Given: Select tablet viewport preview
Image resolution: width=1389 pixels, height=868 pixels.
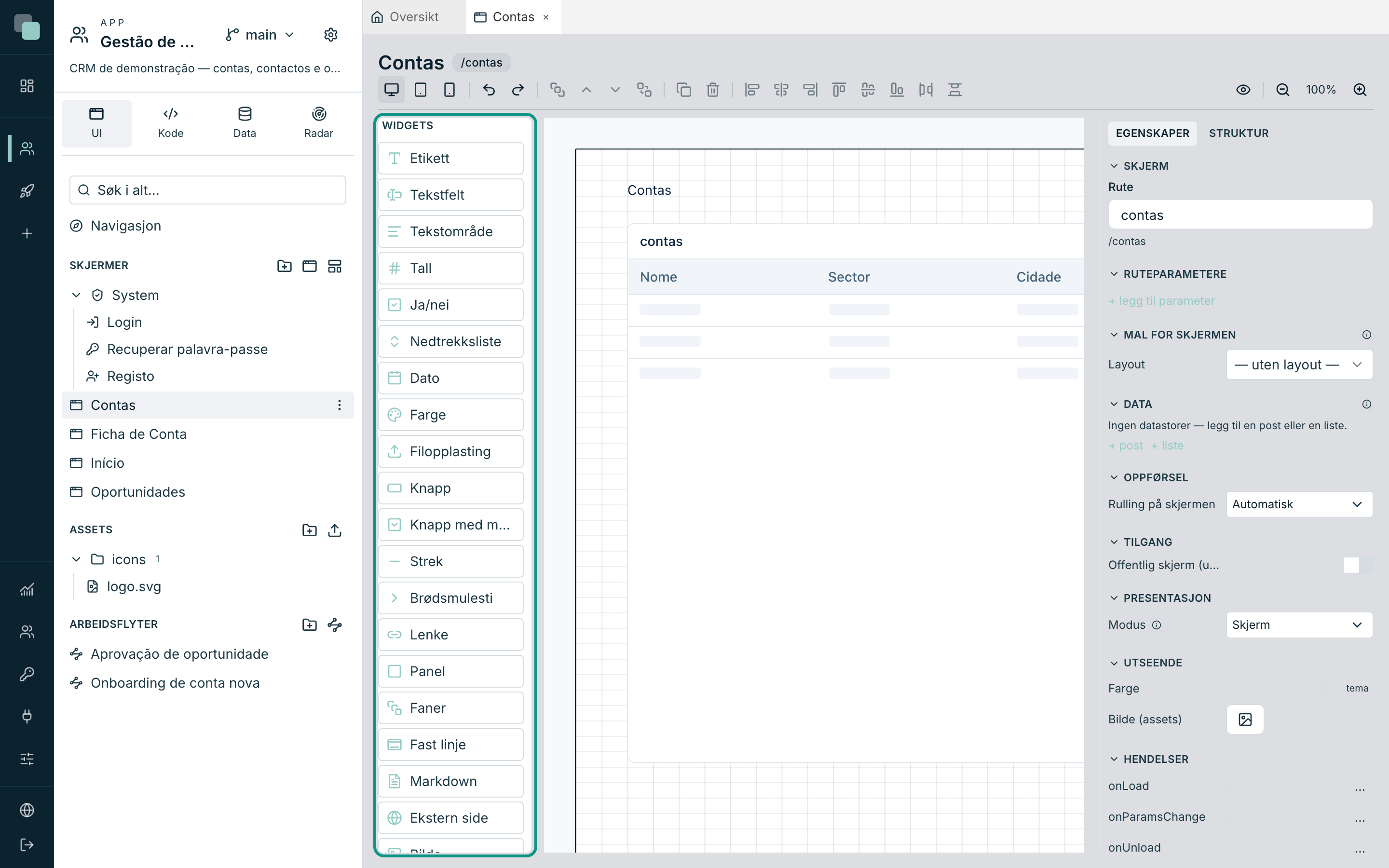Looking at the screenshot, I should coord(420,90).
